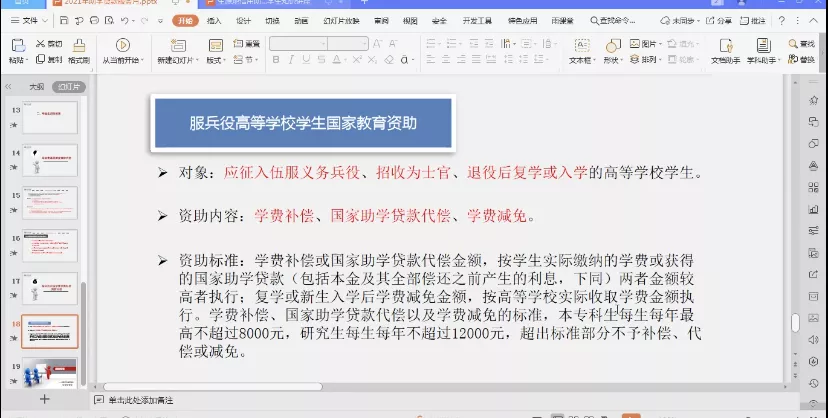
Task: Select slide 16 thumbnail in the panel
Action: 50,244
